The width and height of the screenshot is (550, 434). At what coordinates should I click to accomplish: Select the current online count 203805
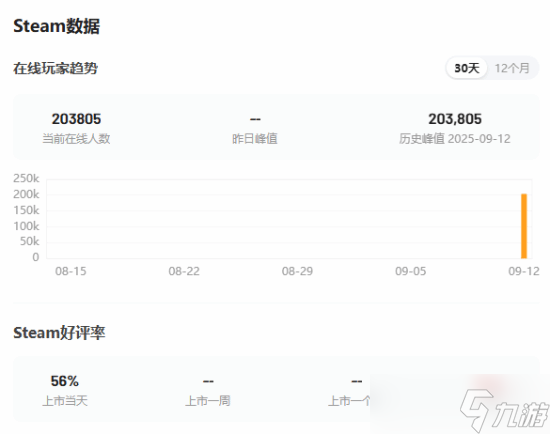pos(76,119)
